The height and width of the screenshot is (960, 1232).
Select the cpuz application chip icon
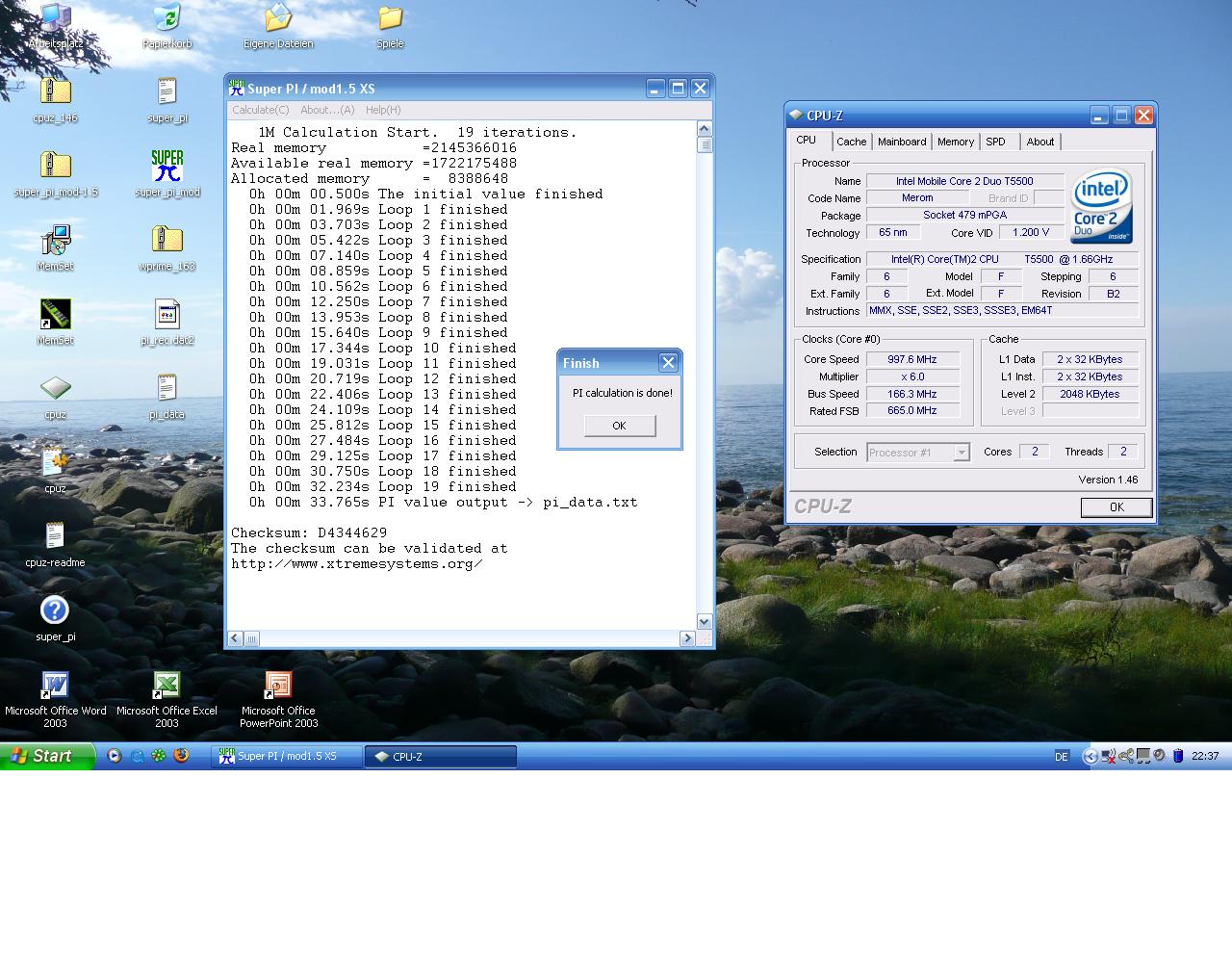pos(55,388)
